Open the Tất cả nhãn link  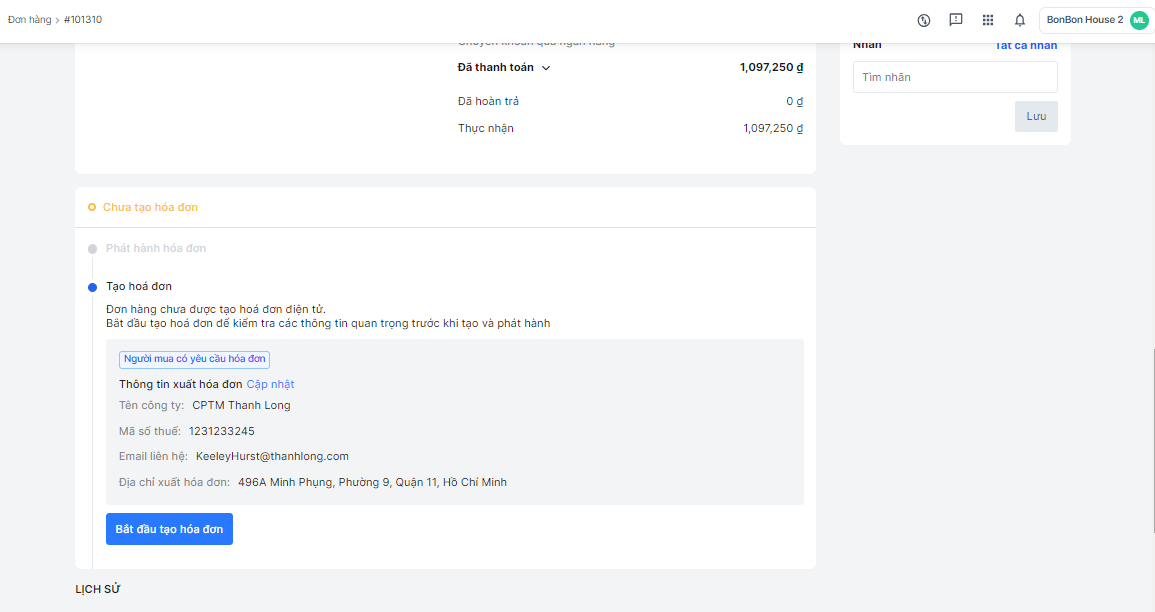pos(1025,45)
